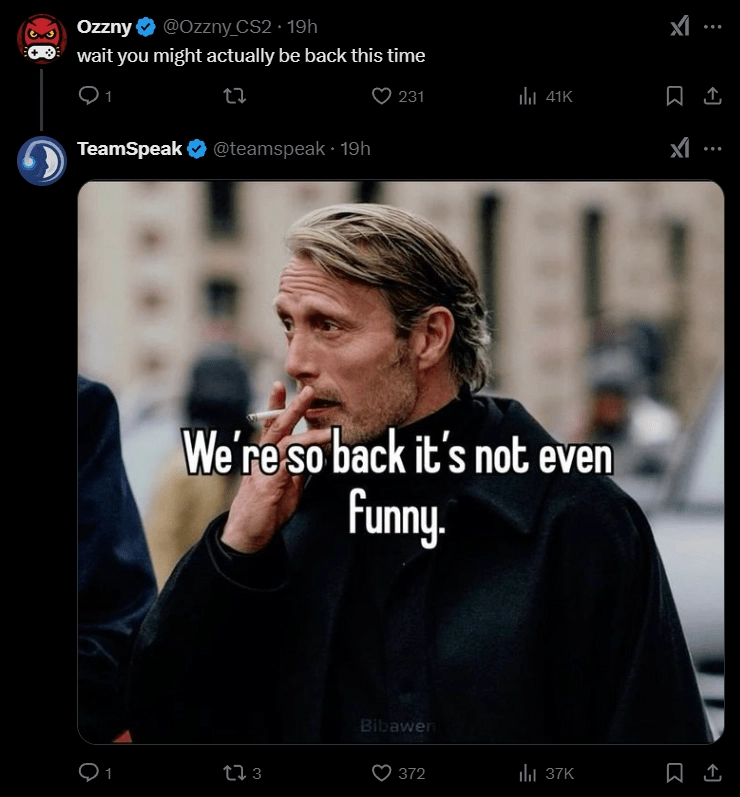Repost TeamSpeak's tweet with 3 reposts
Viewport: 740px width, 797px height.
236,772
